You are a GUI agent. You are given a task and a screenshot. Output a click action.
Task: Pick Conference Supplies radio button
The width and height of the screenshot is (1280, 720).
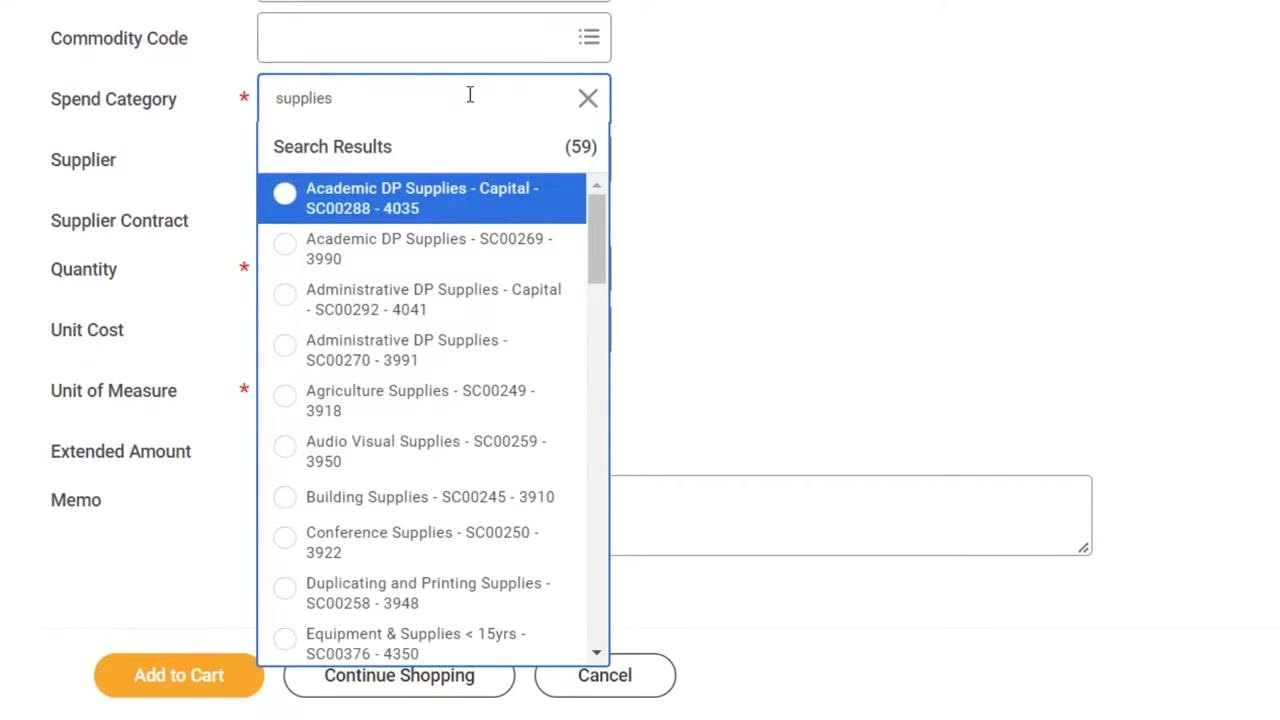(x=285, y=538)
